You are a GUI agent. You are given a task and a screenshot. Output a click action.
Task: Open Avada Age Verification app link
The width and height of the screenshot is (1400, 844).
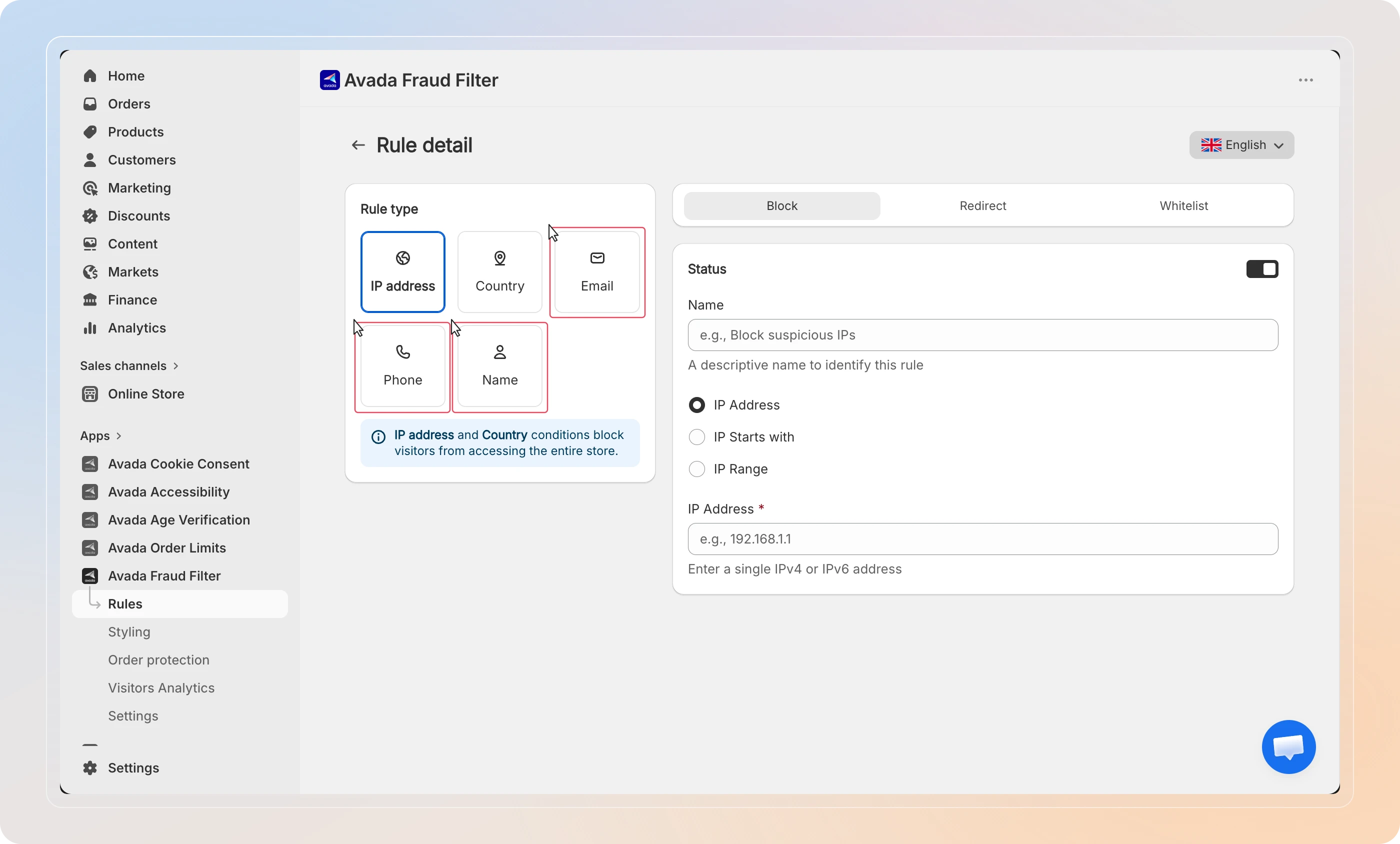click(x=179, y=519)
